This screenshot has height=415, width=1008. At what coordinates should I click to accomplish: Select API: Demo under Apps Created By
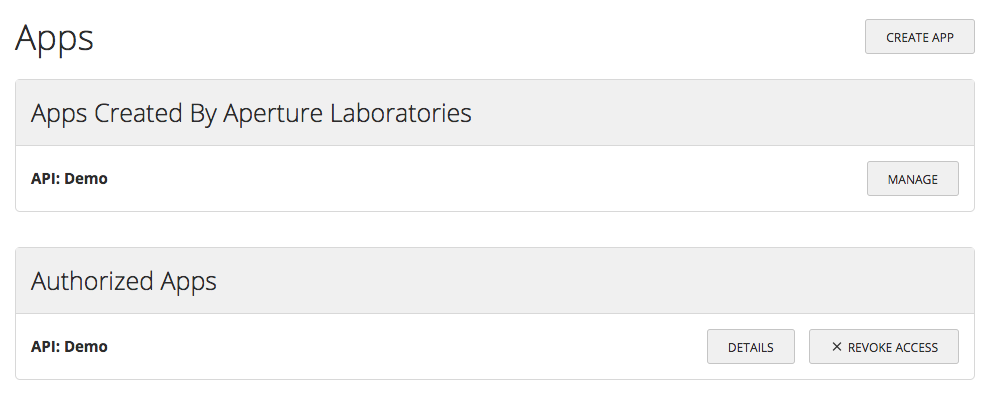69,179
